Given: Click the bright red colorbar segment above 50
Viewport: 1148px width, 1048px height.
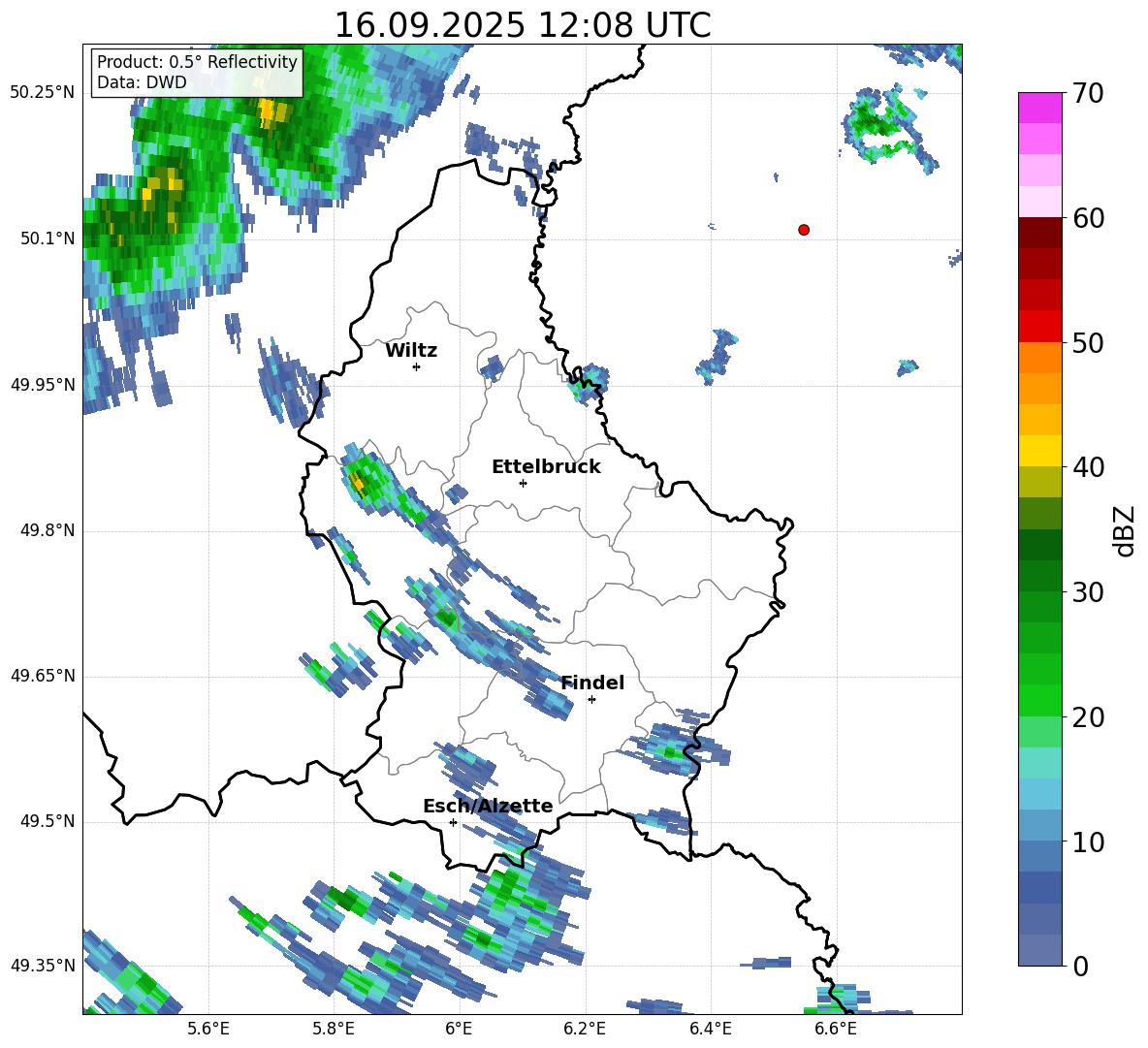Looking at the screenshot, I should [1039, 326].
